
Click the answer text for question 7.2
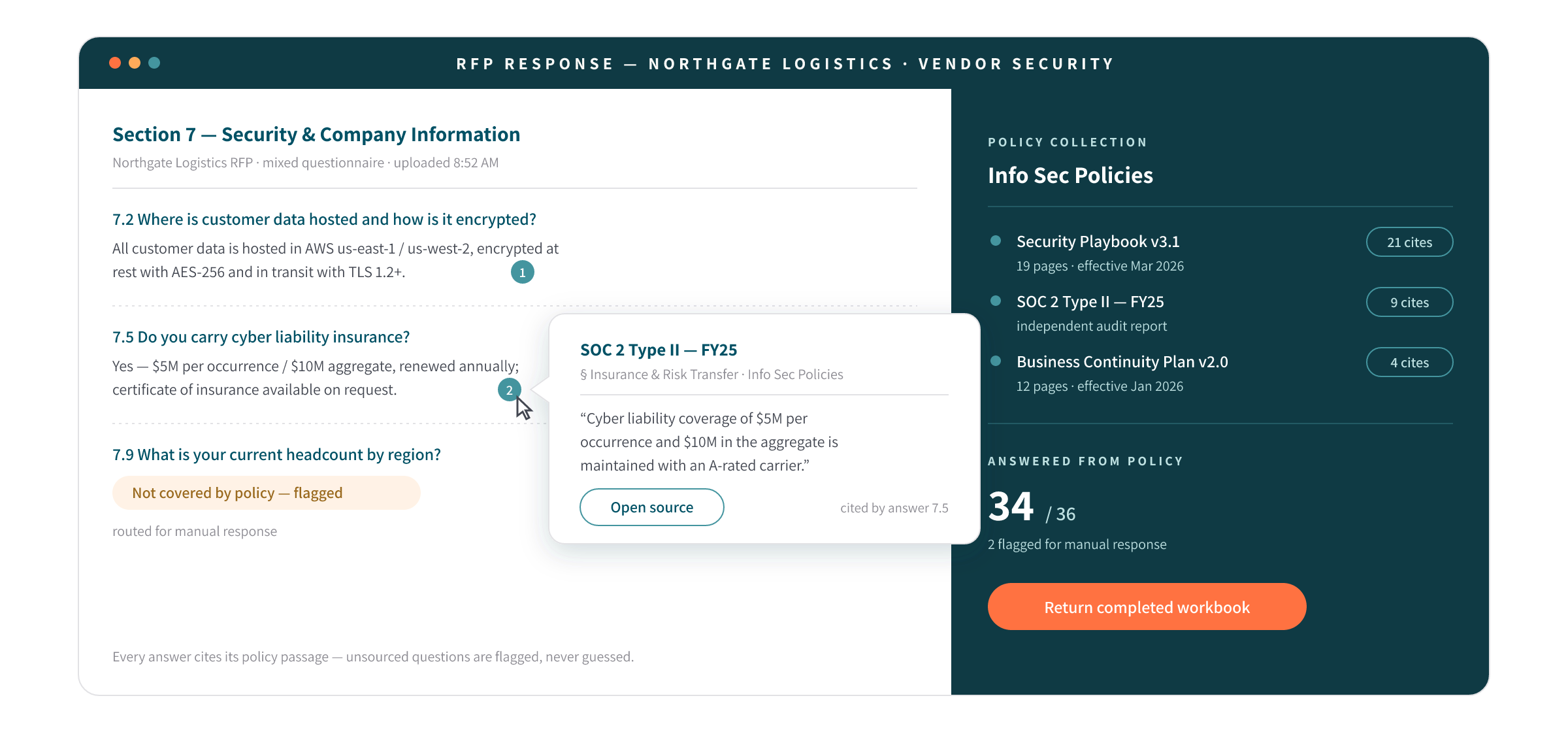(x=335, y=260)
